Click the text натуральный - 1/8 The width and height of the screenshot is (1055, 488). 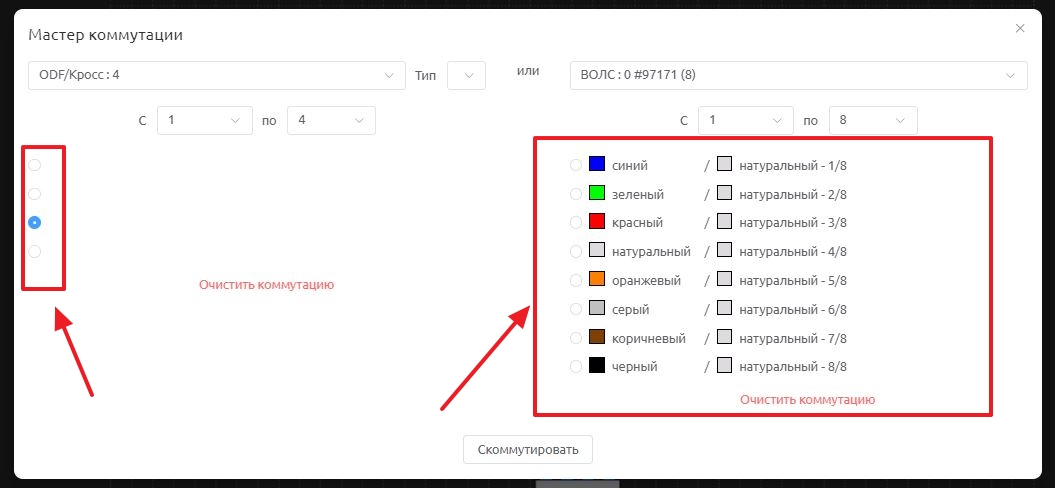pos(793,166)
